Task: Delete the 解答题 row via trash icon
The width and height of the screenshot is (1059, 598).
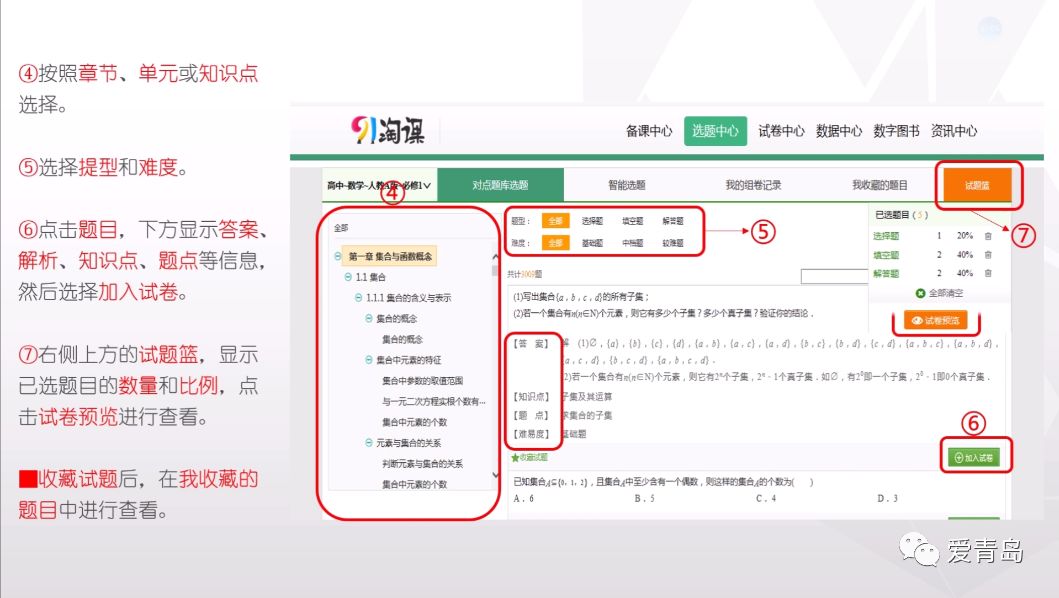Action: [988, 274]
